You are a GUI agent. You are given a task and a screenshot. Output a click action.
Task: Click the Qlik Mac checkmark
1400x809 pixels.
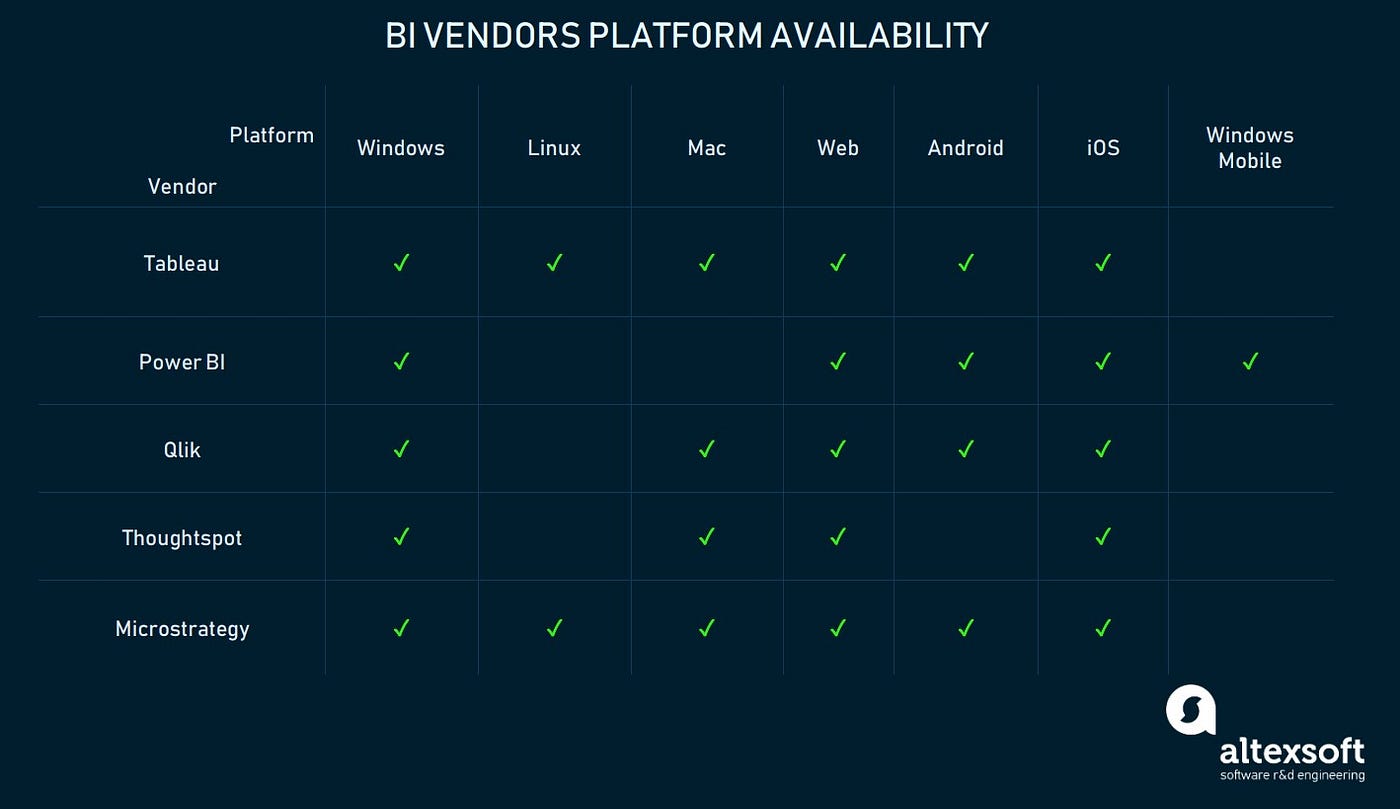pos(706,449)
